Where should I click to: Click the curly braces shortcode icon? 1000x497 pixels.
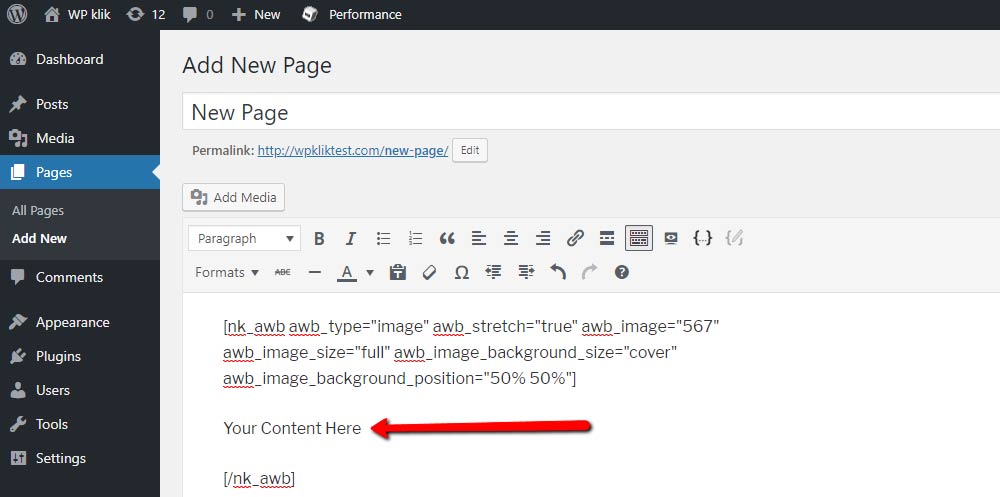click(x=702, y=239)
